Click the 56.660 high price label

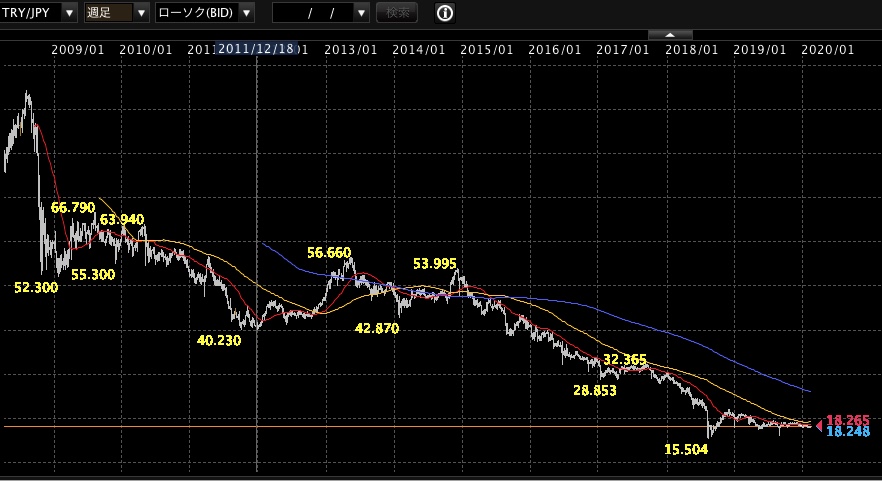click(x=329, y=253)
